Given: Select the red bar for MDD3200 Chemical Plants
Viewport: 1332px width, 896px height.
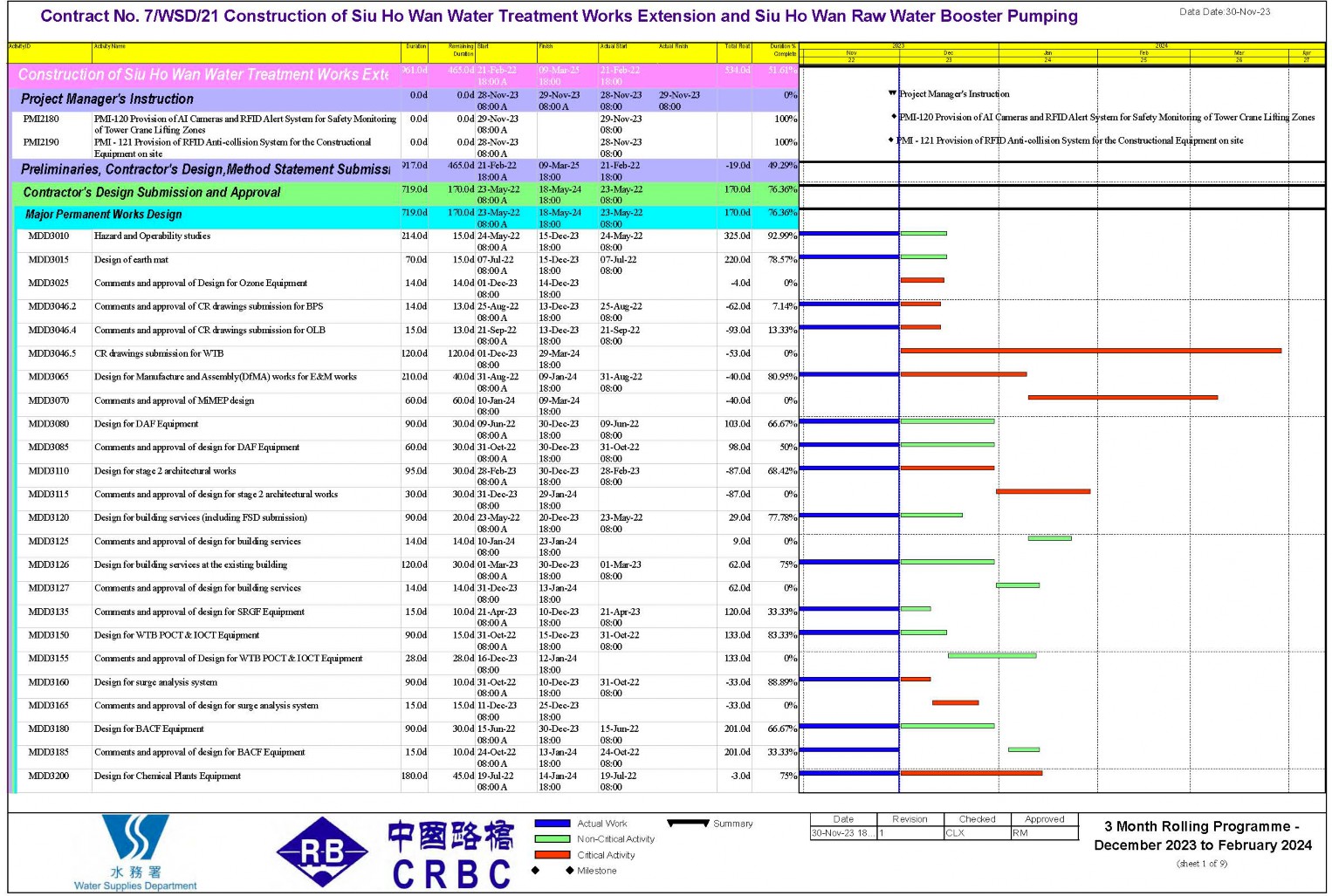Looking at the screenshot, I should pyautogui.click(x=972, y=773).
